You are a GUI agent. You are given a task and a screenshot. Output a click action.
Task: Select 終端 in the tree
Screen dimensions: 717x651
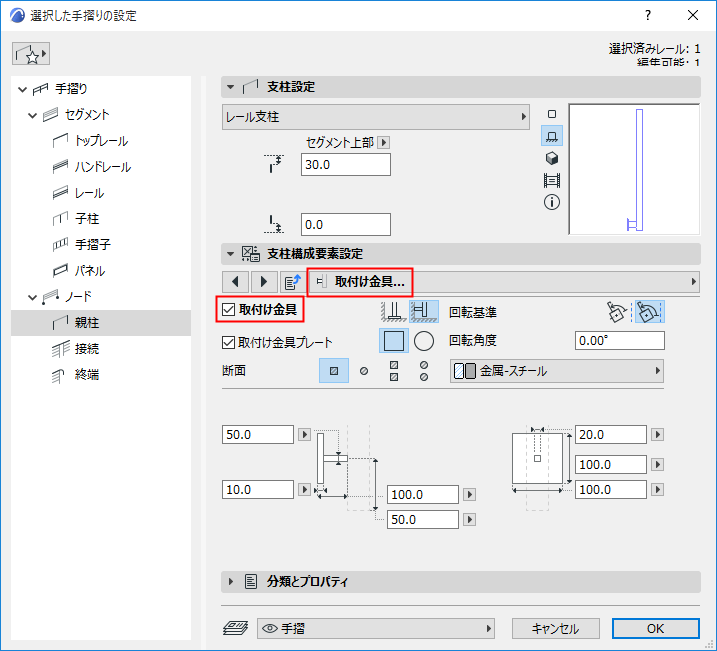pyautogui.click(x=87, y=375)
